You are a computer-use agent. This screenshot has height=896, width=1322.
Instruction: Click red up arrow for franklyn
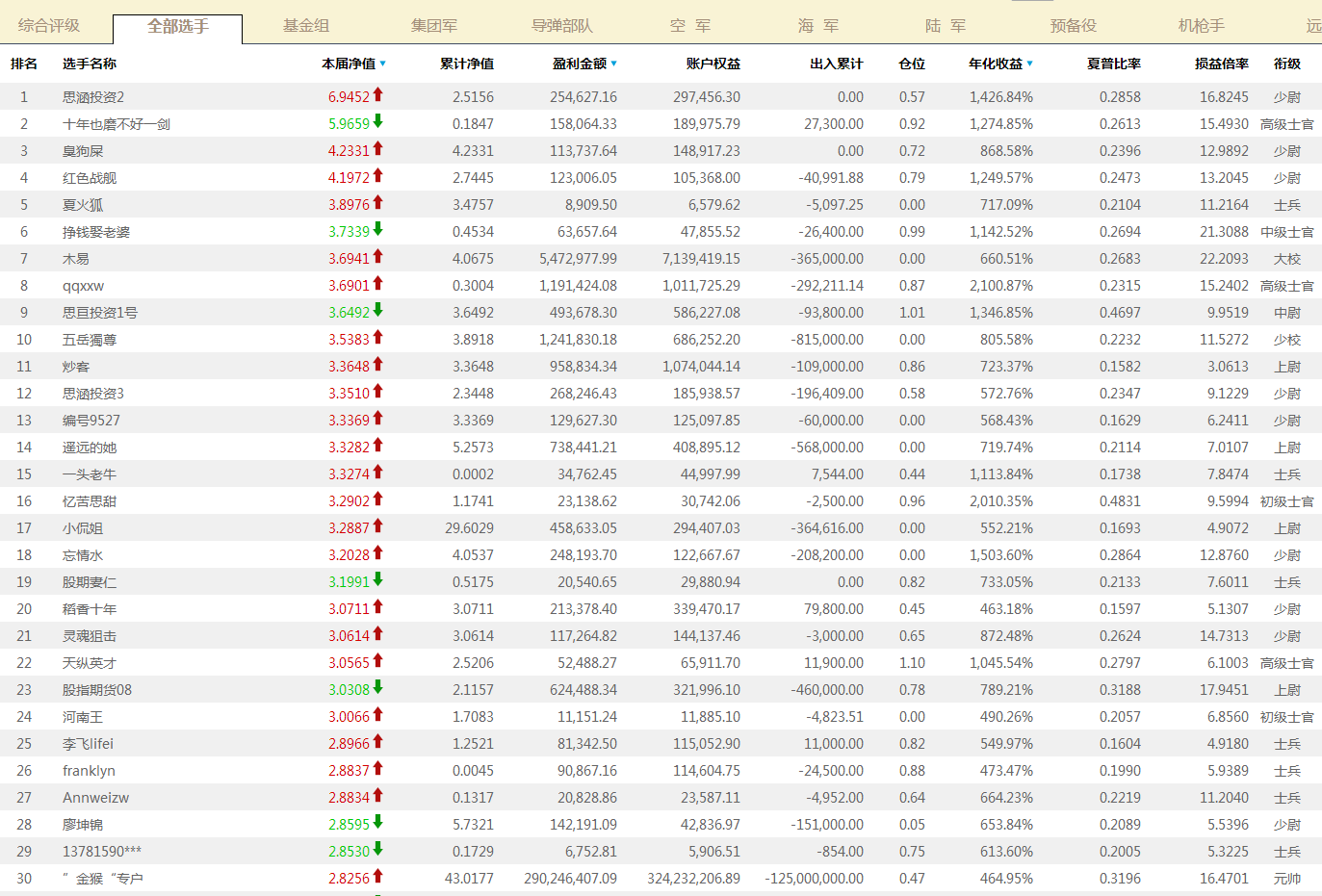[378, 768]
